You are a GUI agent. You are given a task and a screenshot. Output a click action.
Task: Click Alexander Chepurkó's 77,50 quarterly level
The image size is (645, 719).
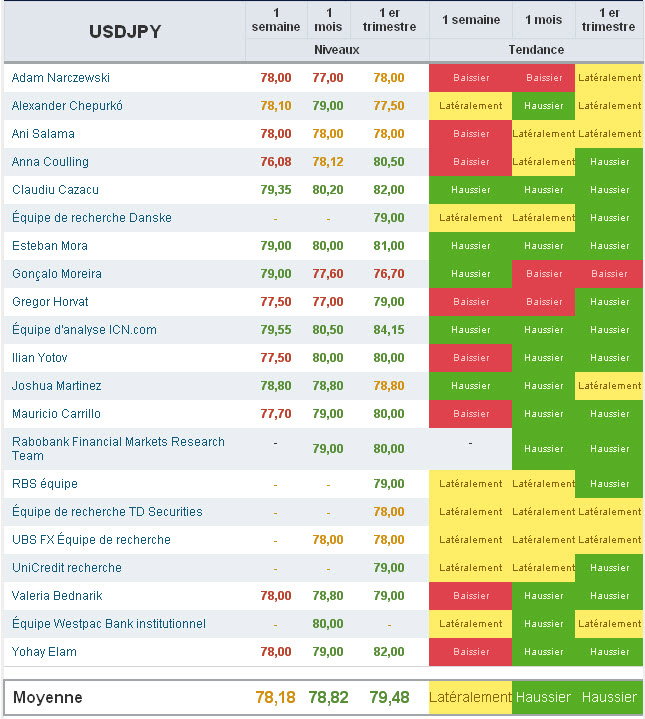pos(389,105)
